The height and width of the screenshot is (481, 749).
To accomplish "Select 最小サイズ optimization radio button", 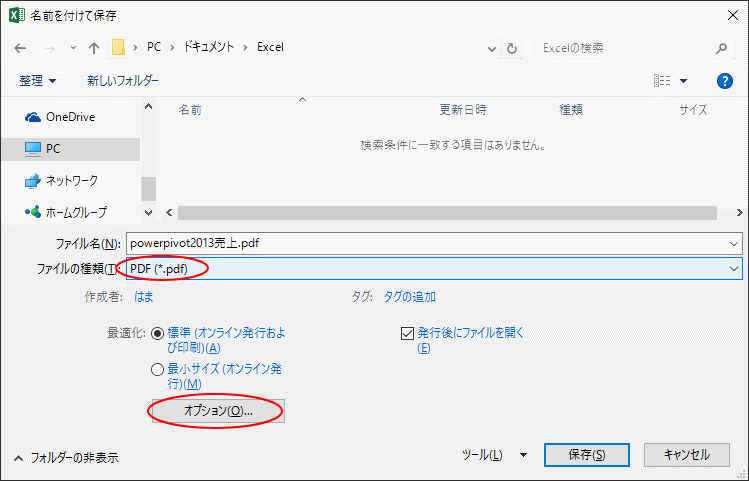I will click(x=157, y=369).
